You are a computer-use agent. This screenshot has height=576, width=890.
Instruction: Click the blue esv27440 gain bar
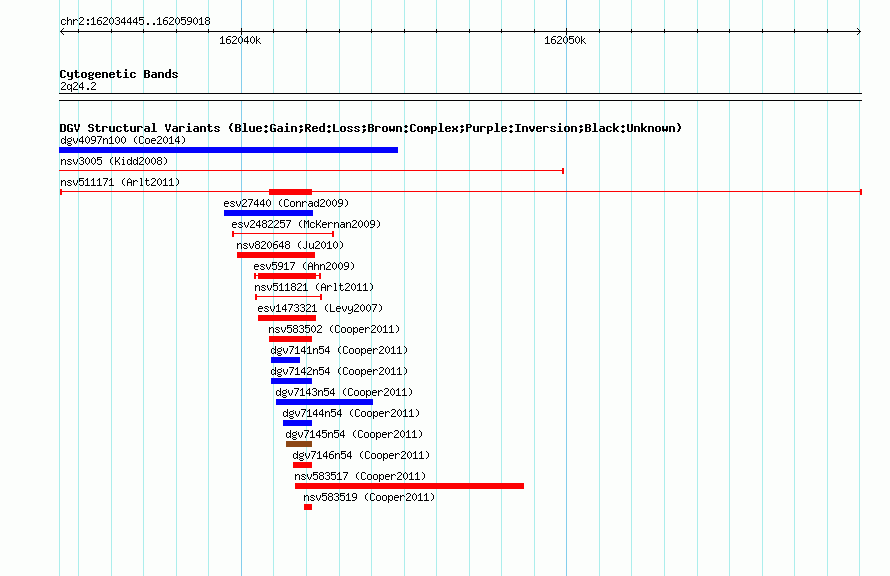[268, 213]
